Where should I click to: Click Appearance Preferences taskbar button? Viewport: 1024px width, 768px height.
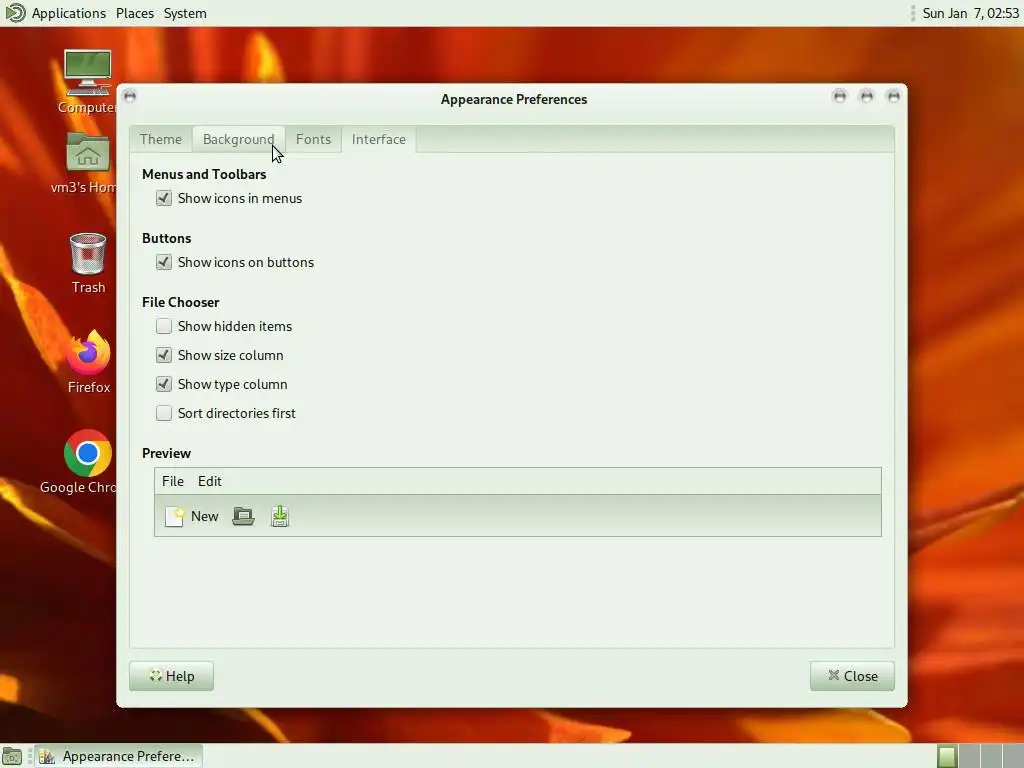(119, 756)
